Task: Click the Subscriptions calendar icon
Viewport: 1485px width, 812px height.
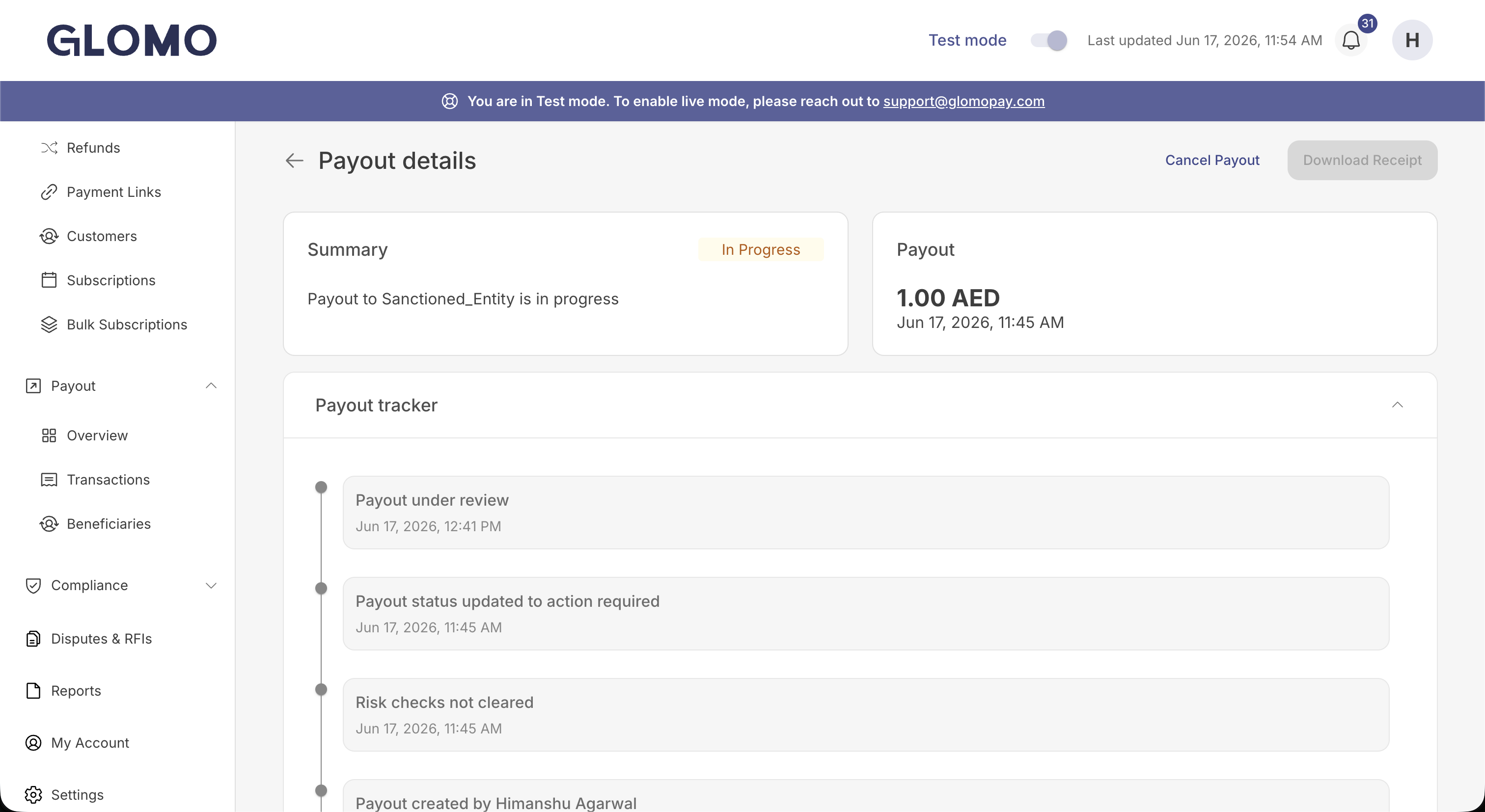Action: click(x=49, y=280)
